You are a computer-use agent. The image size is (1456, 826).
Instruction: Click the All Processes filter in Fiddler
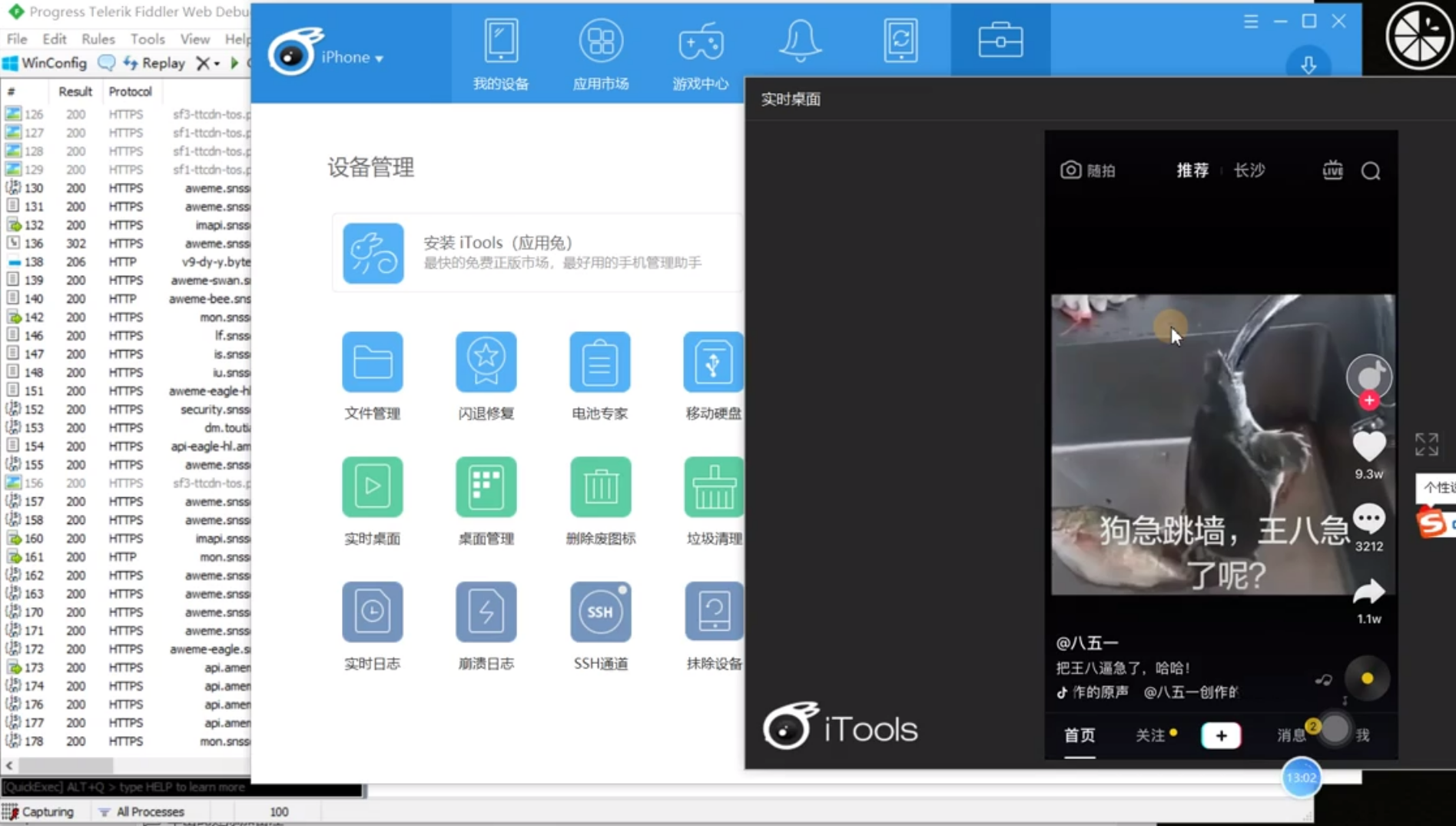coord(142,811)
